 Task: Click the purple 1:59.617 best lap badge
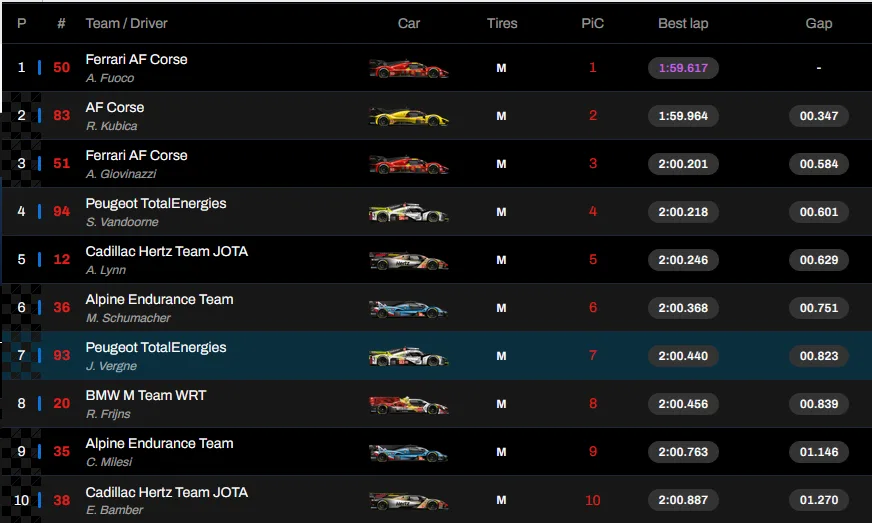pyautogui.click(x=683, y=68)
